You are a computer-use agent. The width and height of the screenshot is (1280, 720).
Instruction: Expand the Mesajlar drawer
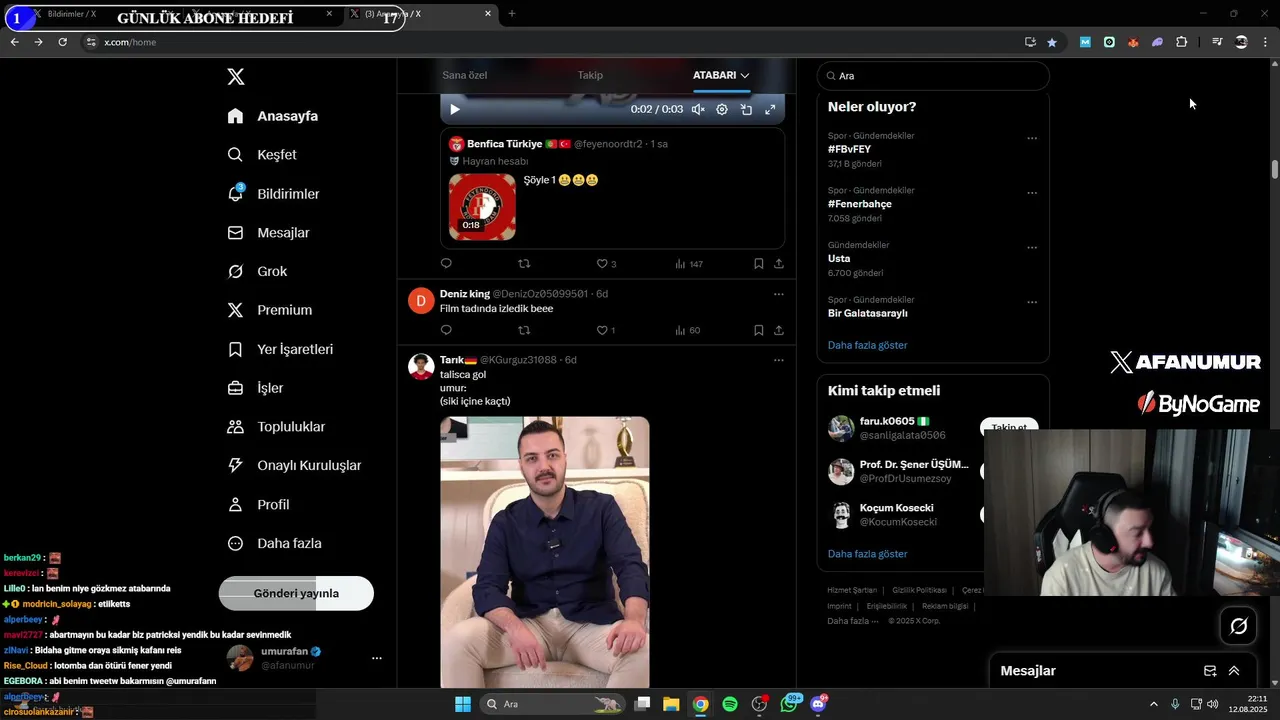pos(1234,671)
